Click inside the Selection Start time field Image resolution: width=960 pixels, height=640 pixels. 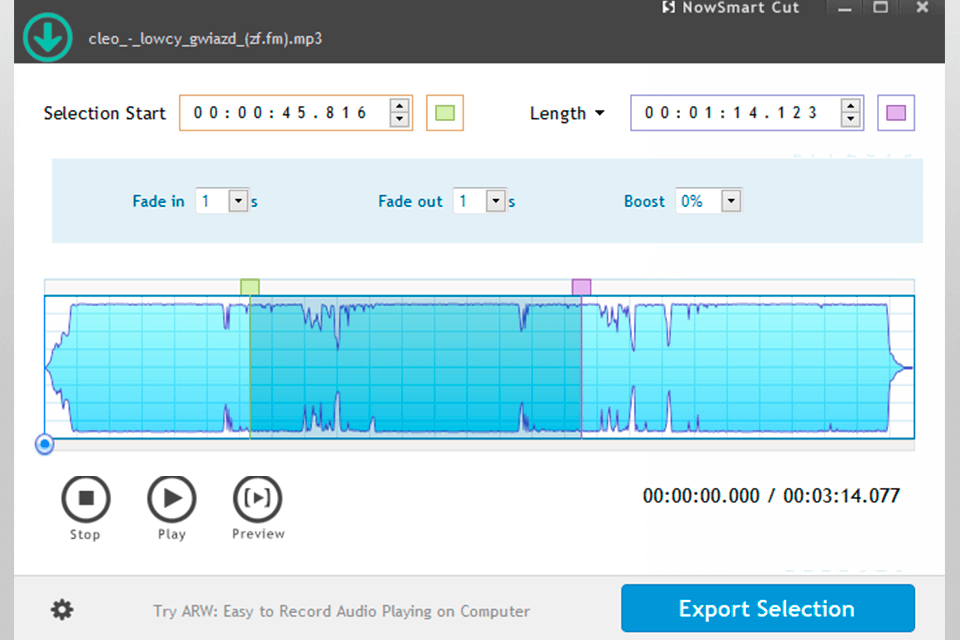(285, 113)
